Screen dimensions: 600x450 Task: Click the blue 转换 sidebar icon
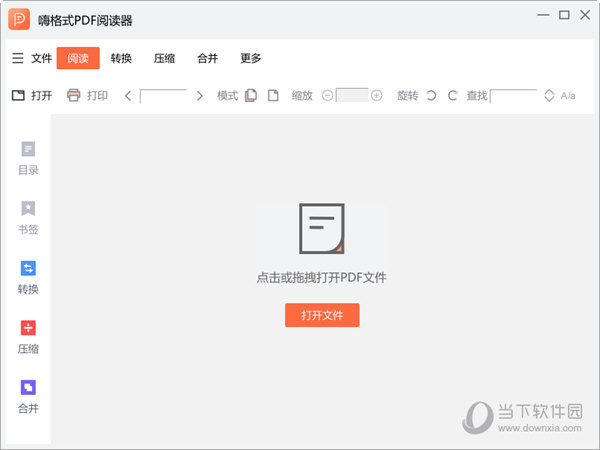pyautogui.click(x=28, y=268)
